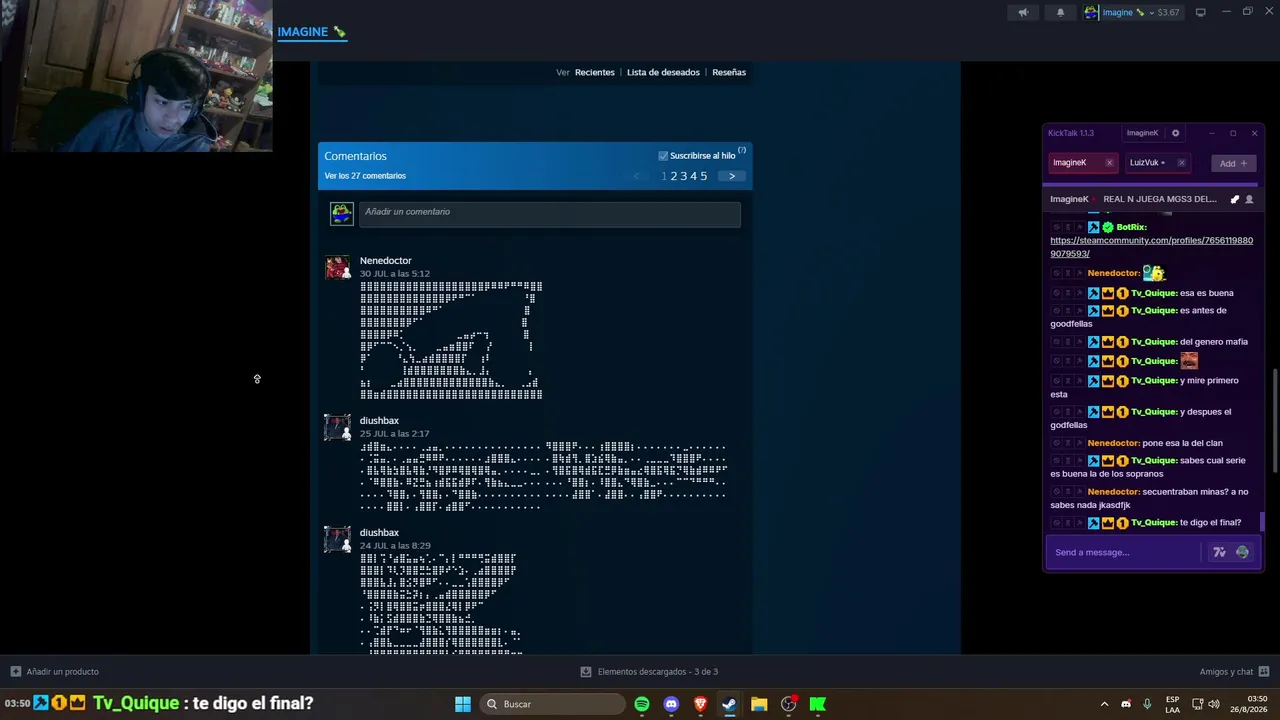Switch ESP LAA keyboard language
The width and height of the screenshot is (1280, 720).
[x=1172, y=704]
